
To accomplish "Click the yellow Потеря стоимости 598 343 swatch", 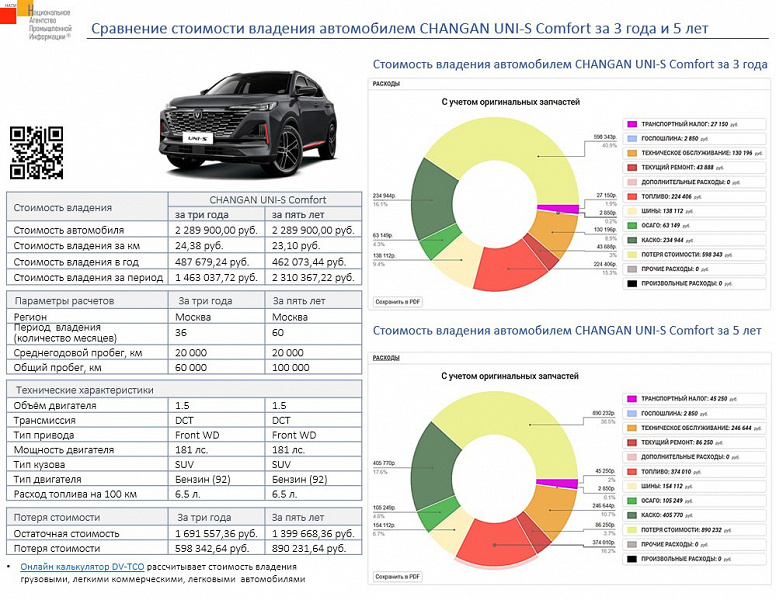I will point(632,254).
